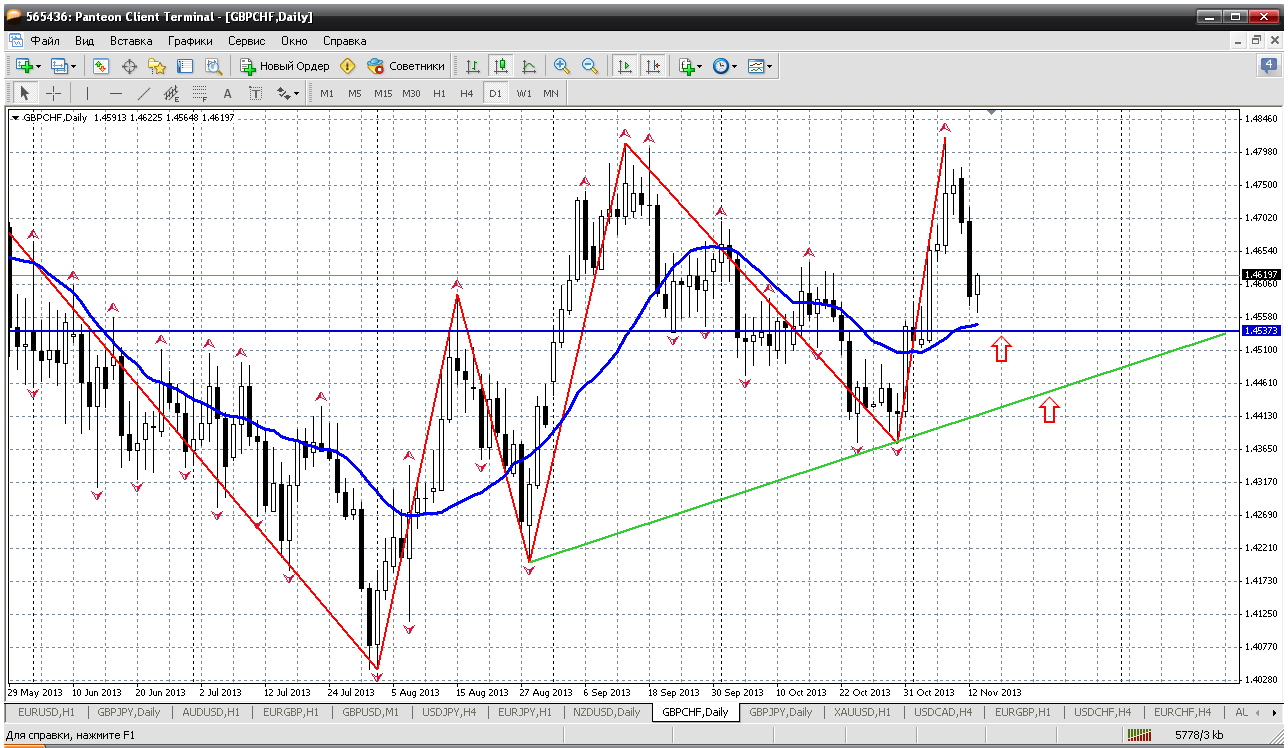Open the chart window system menu icon

pyautogui.click(x=16, y=41)
